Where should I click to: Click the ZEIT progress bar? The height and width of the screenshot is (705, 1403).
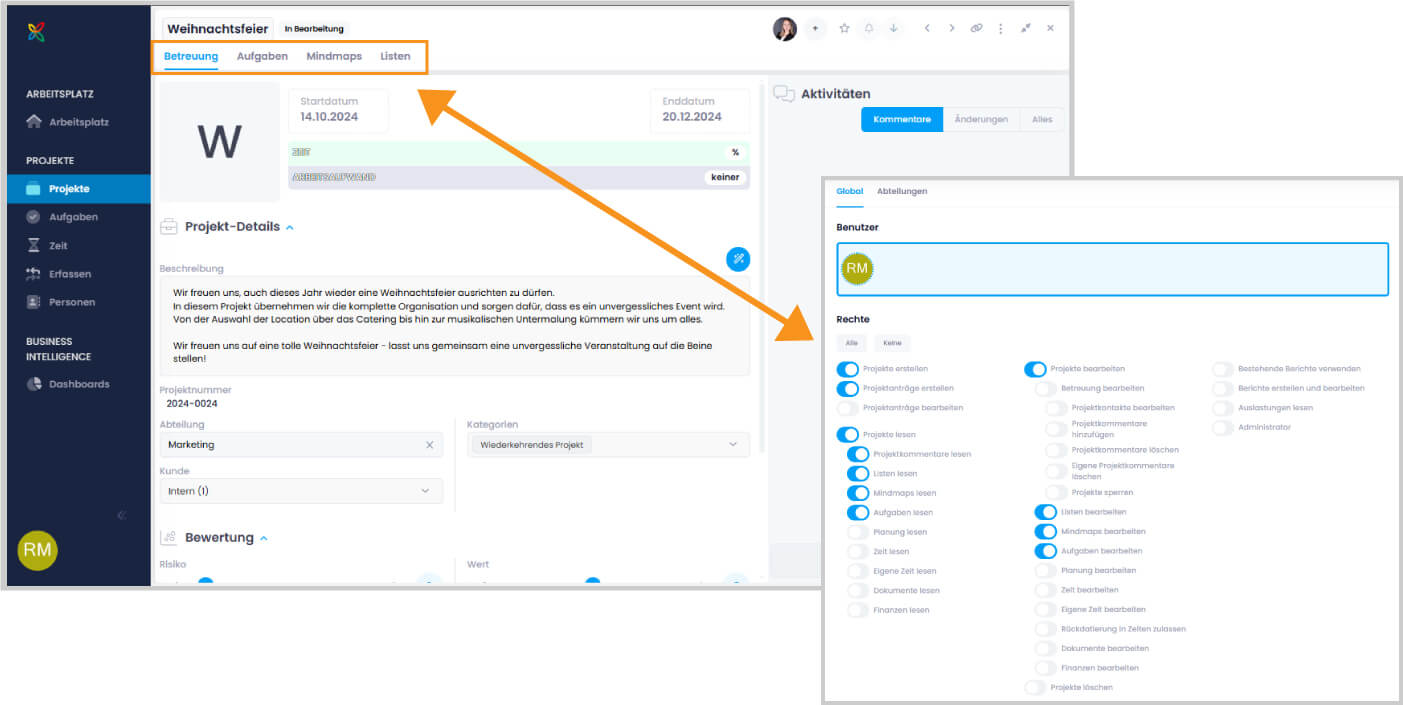(x=518, y=152)
